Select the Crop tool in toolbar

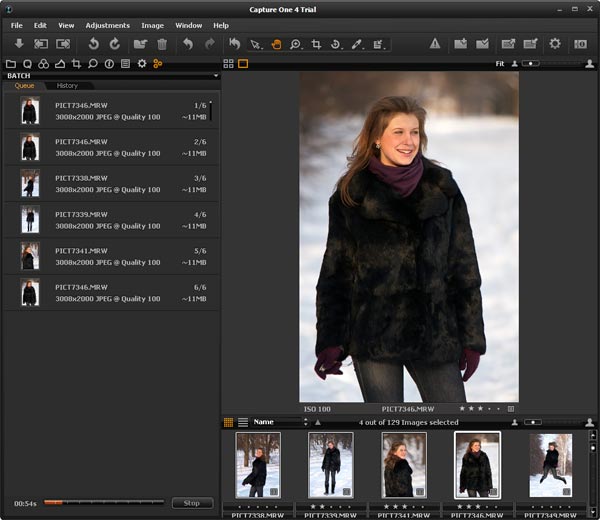(x=317, y=44)
